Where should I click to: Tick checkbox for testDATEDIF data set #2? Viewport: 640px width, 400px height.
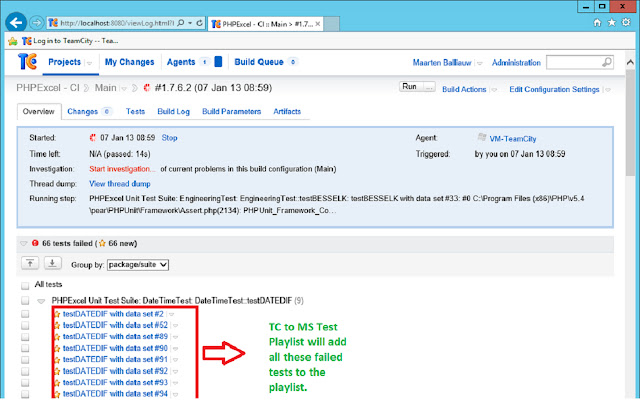pyautogui.click(x=25, y=314)
